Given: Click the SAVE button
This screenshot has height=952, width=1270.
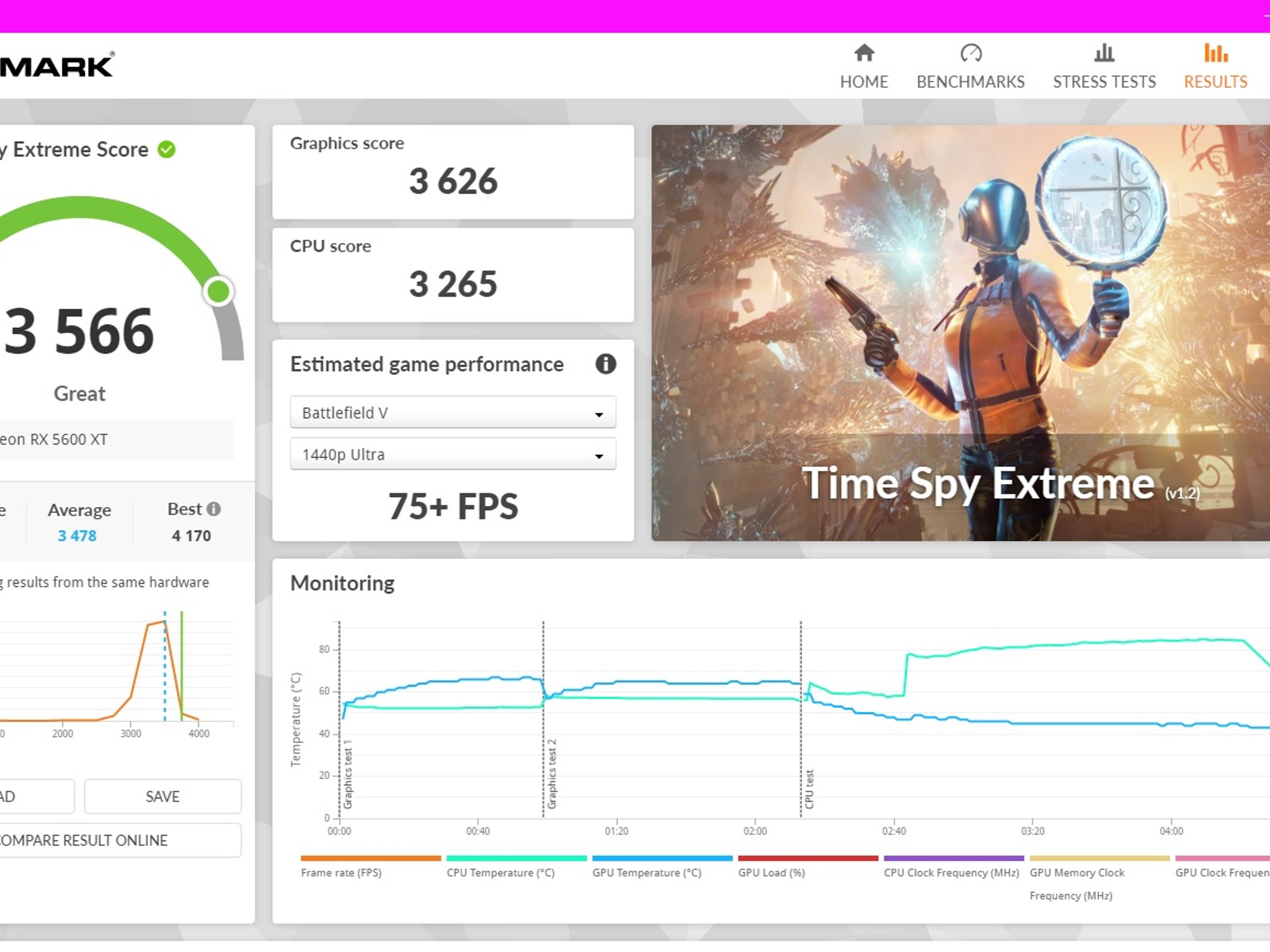Looking at the screenshot, I should (x=162, y=796).
